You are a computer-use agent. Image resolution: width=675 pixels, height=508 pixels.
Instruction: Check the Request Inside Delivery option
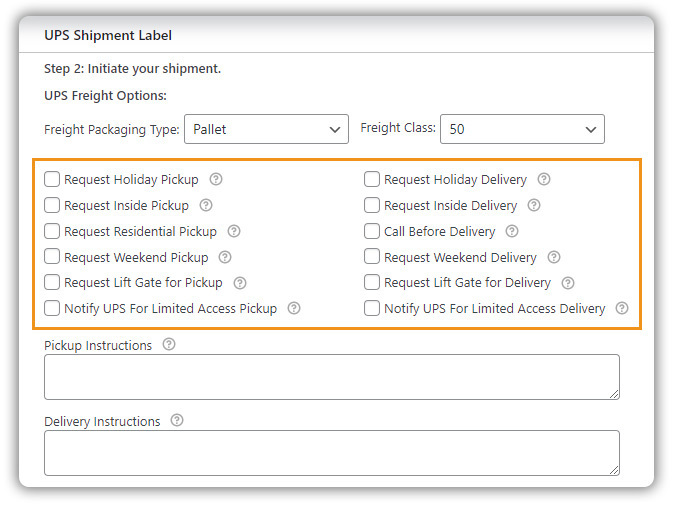click(x=372, y=205)
